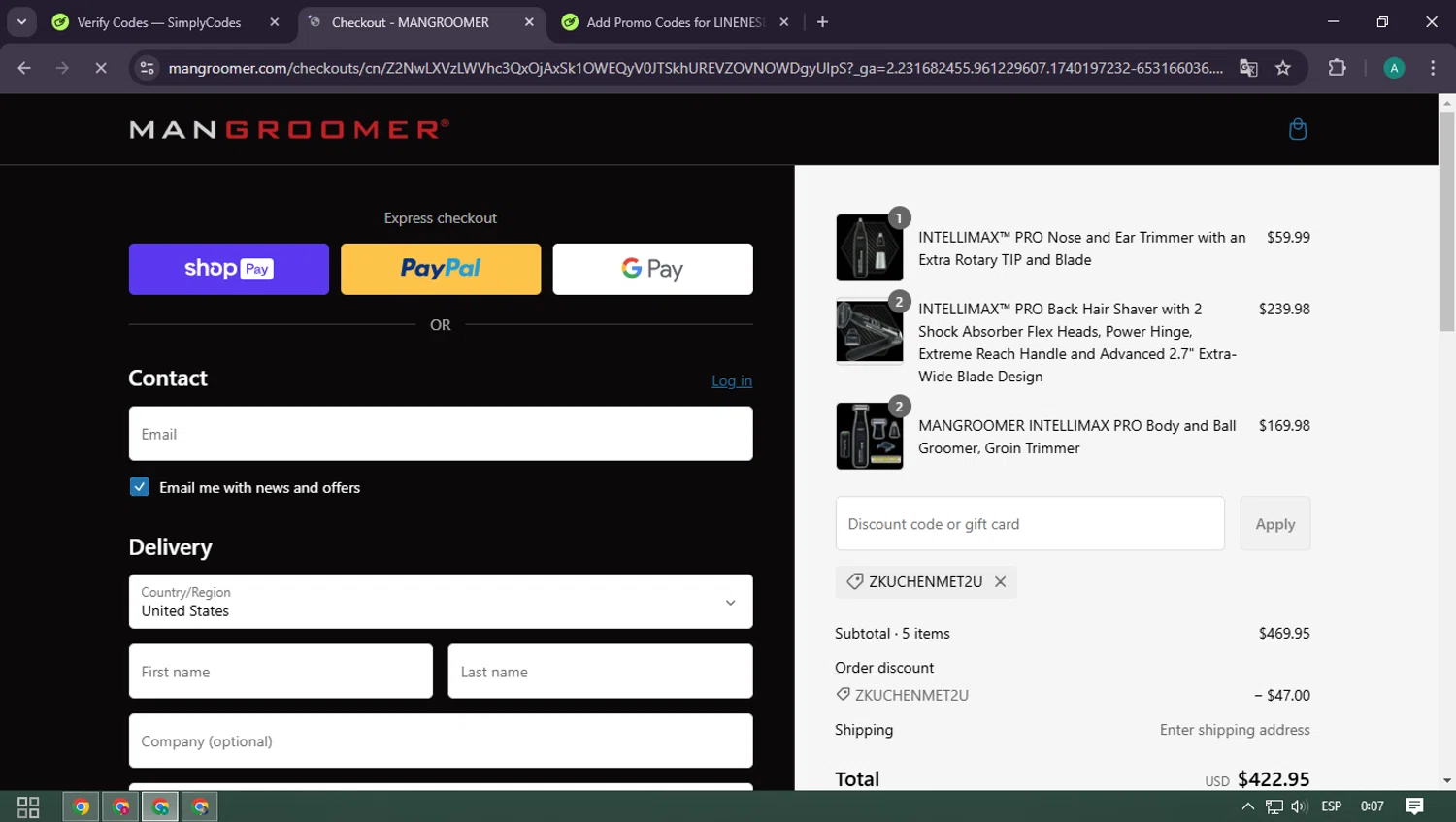
Task: Switch to Verify Codes — SimplyCodes tab
Action: pos(159,22)
